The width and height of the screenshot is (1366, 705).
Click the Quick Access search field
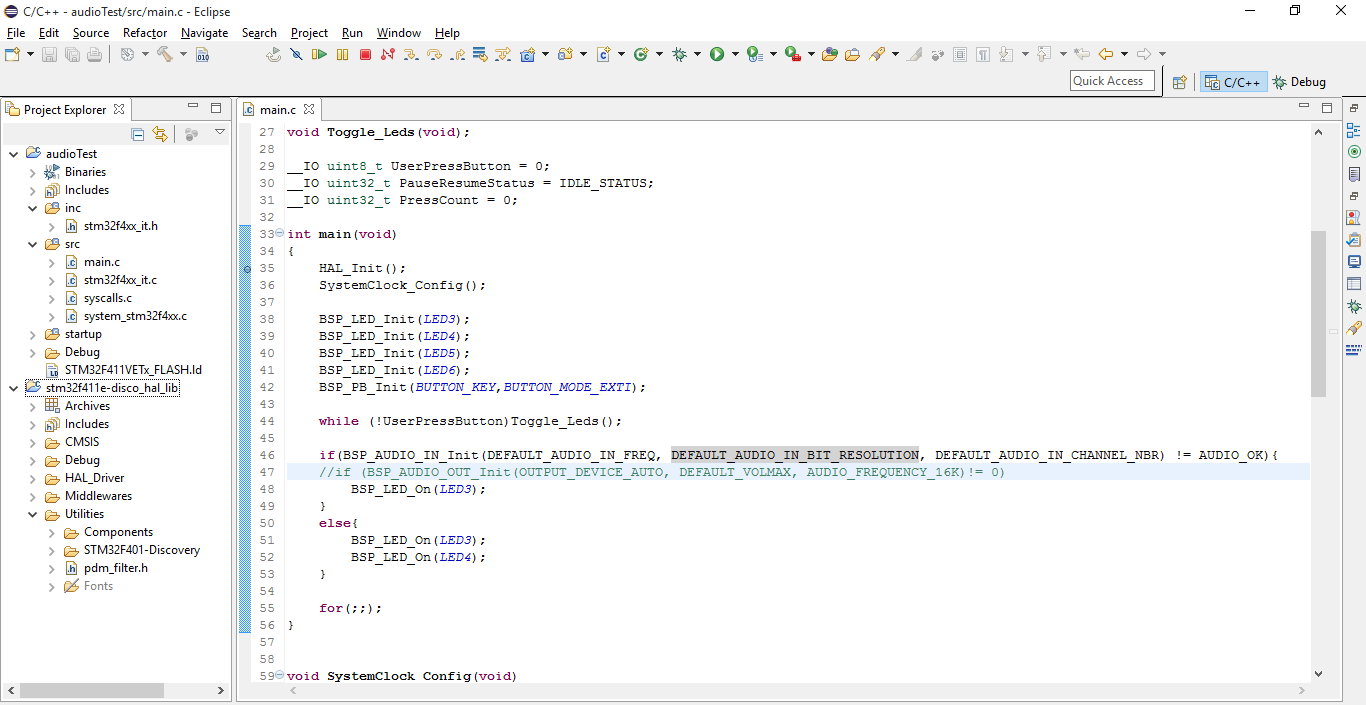[1112, 81]
